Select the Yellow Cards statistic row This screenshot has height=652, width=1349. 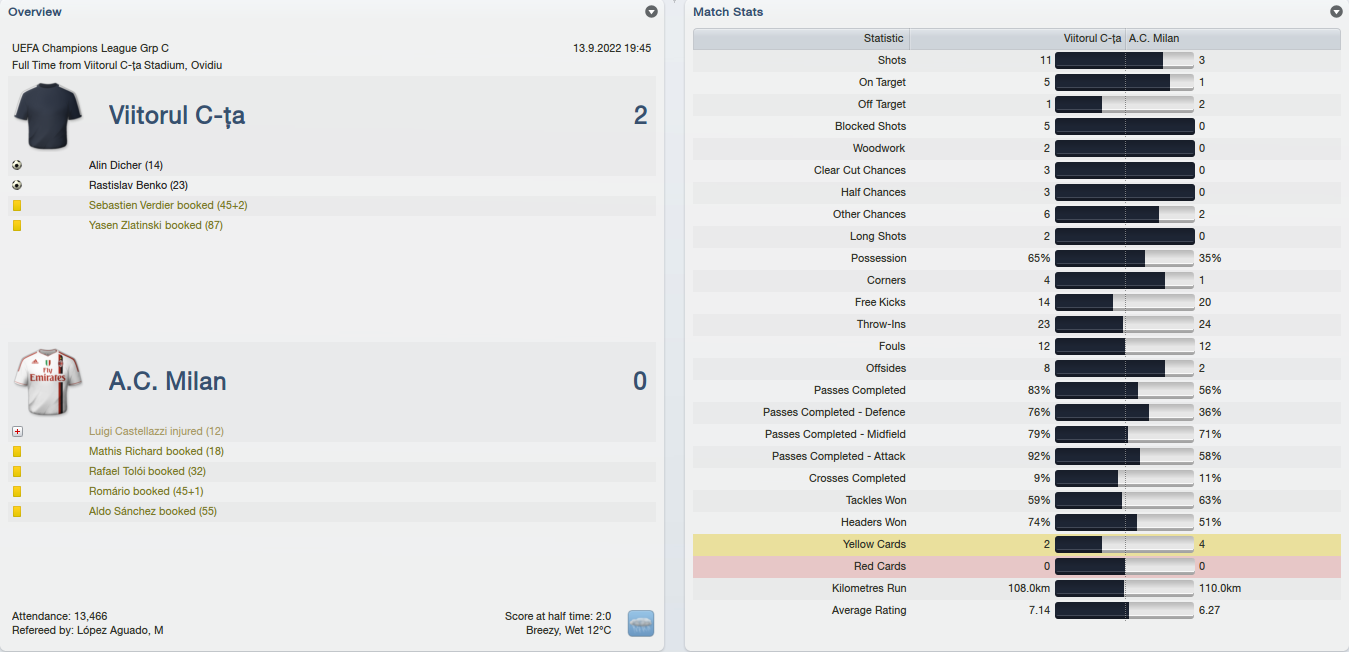pyautogui.click(x=1017, y=544)
